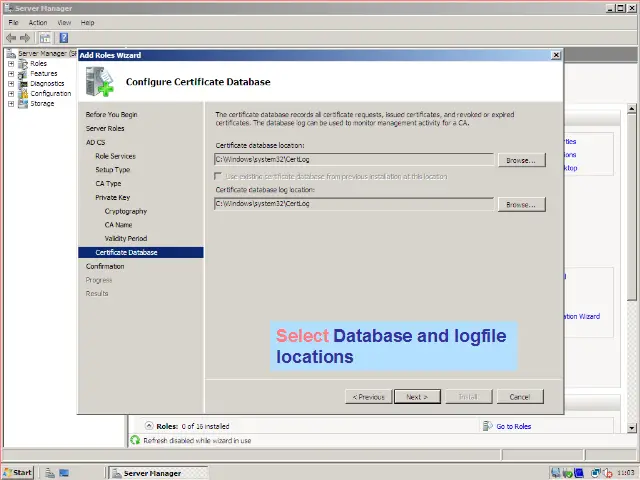The width and height of the screenshot is (640, 480).
Task: Click the scroll down arrow in Server Manager pane
Action: click(x=631, y=428)
